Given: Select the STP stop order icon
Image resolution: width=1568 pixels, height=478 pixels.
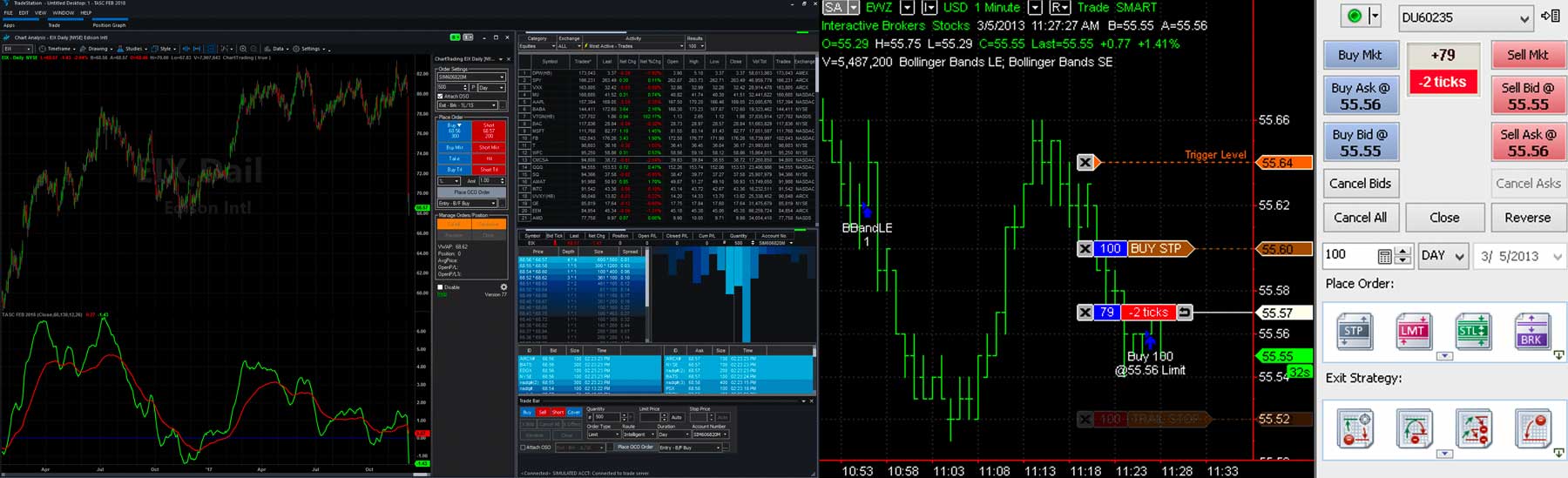Looking at the screenshot, I should [1354, 331].
